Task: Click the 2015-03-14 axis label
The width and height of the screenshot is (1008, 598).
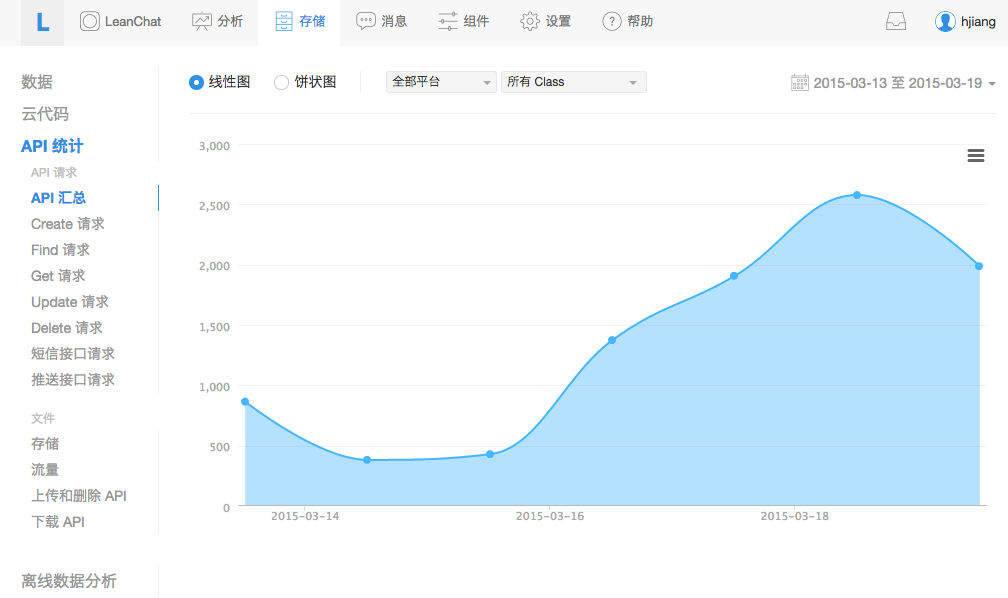Action: [x=305, y=516]
